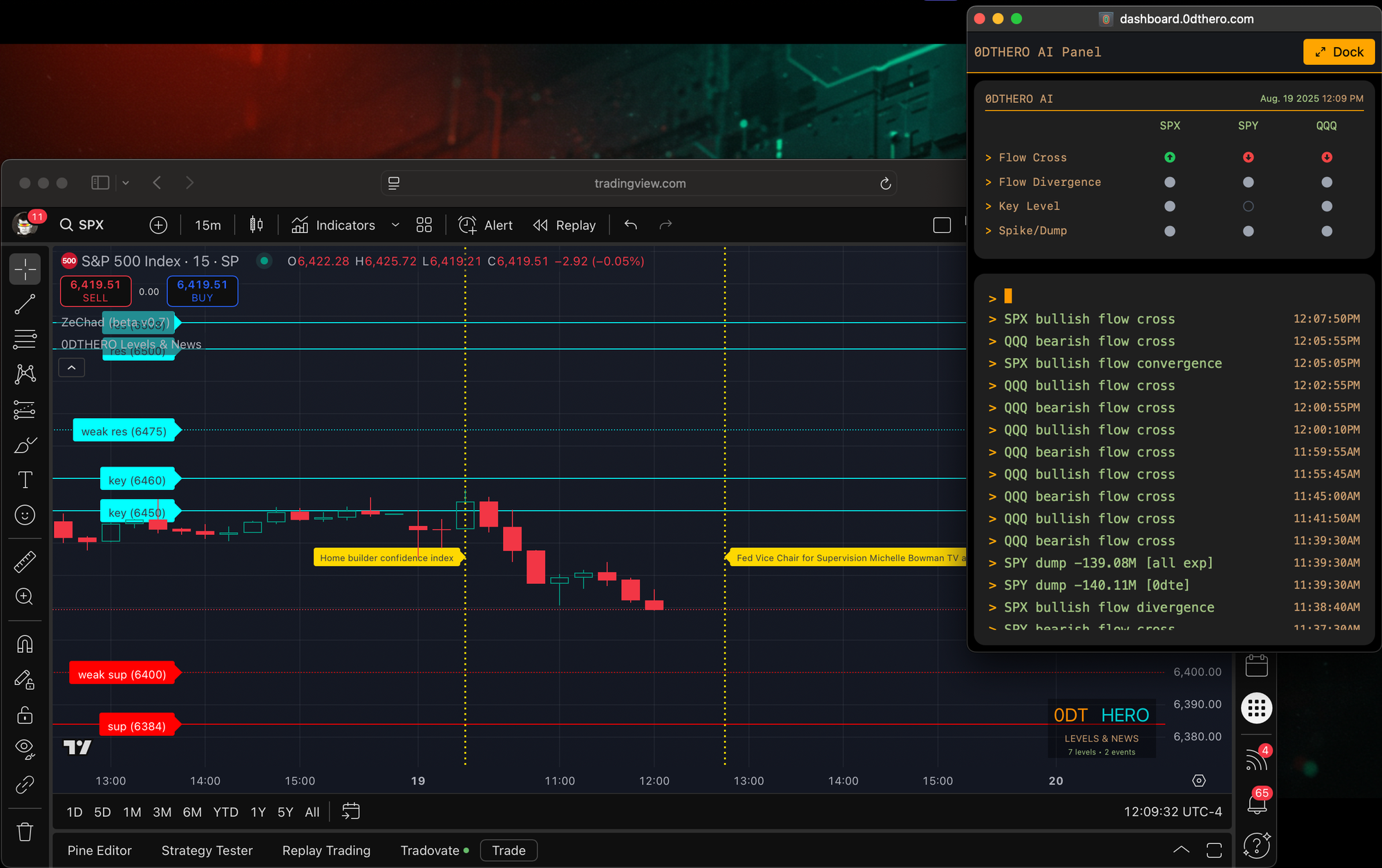Expand the Flow Cross row
This screenshot has height=868, width=1382.
pos(1032,158)
